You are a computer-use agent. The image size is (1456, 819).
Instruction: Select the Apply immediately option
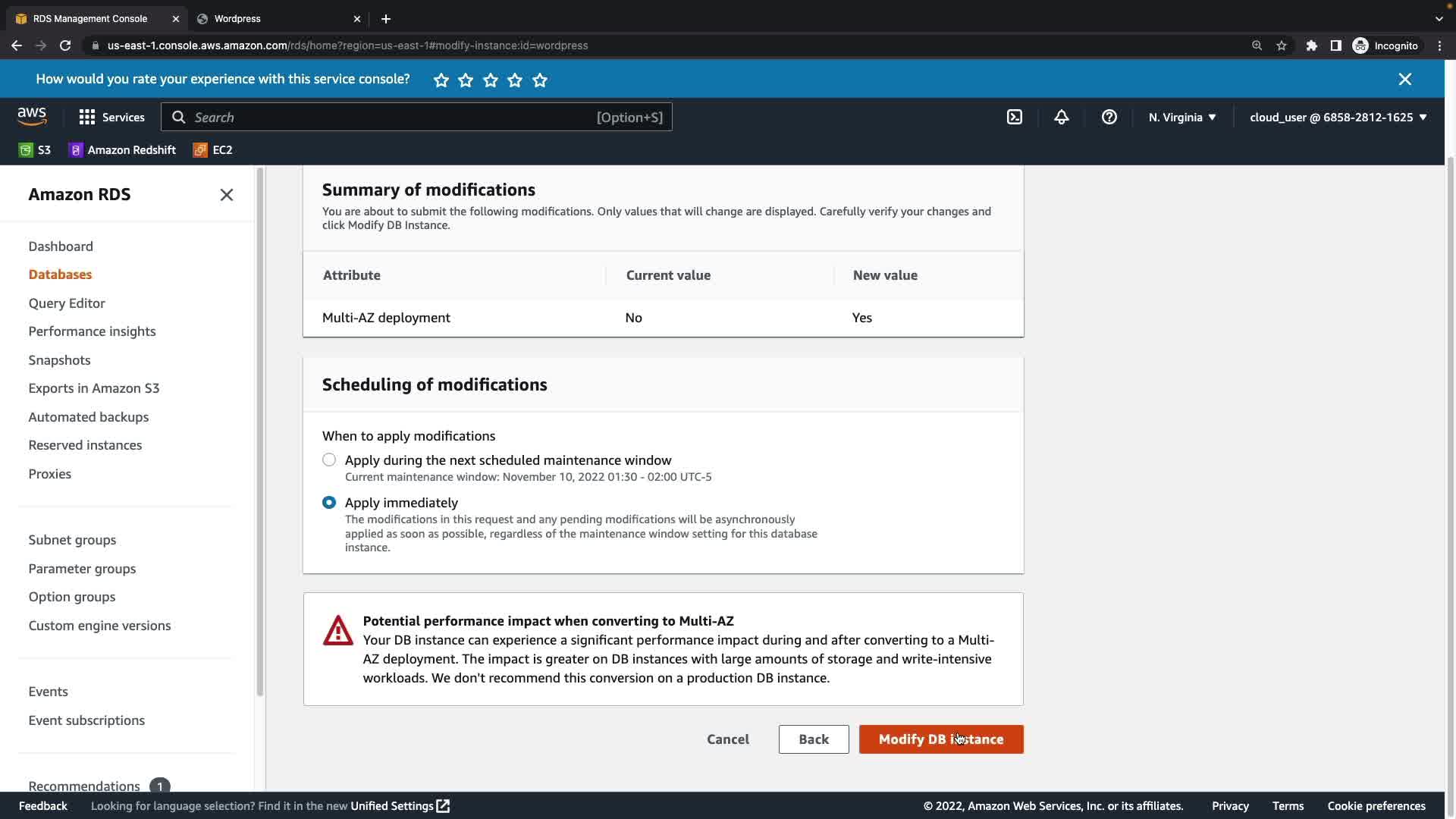point(329,503)
